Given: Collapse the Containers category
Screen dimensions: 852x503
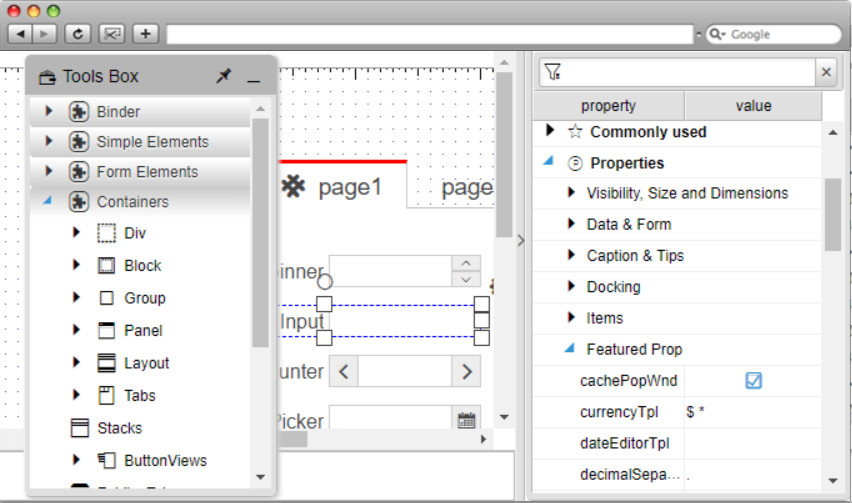Looking at the screenshot, I should click(x=48, y=200).
